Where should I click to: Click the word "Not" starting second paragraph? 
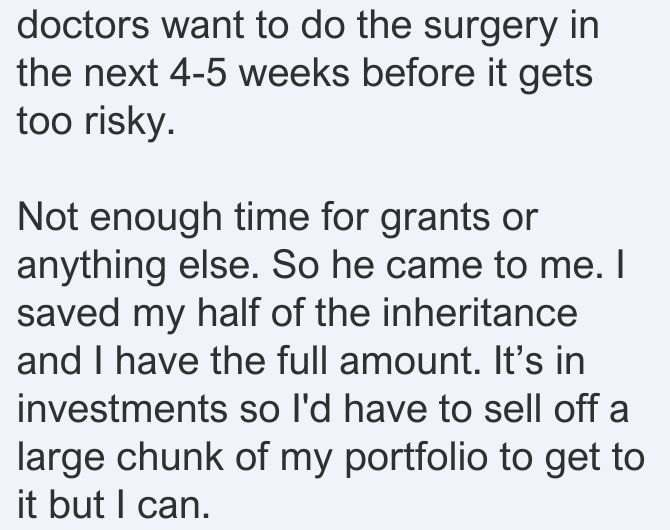[x=47, y=217]
